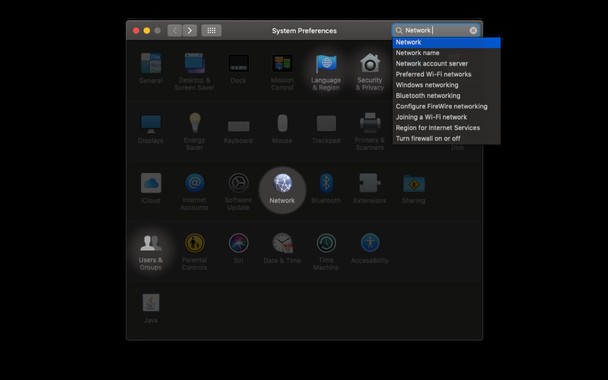
Task: Go forward with the right arrow button
Action: [x=190, y=31]
